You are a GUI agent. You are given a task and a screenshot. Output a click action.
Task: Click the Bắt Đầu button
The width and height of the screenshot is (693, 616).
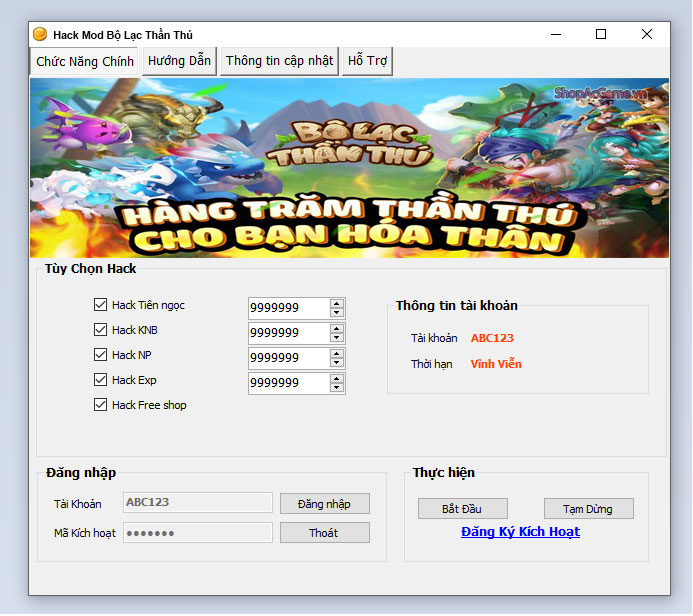tap(462, 509)
